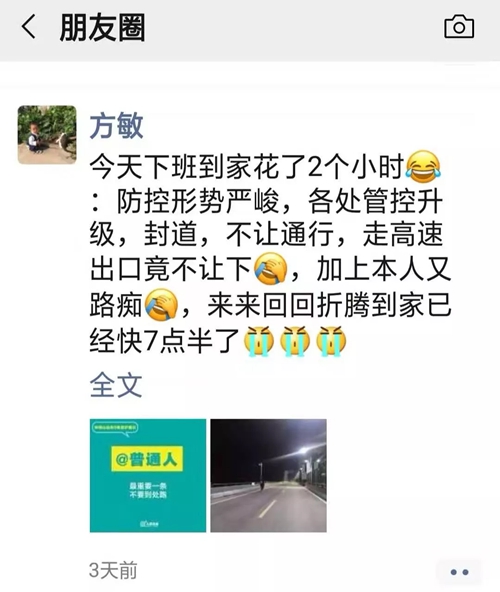Click the facepalm emoji after 竟不让下
The height and width of the screenshot is (592, 500).
point(270,269)
